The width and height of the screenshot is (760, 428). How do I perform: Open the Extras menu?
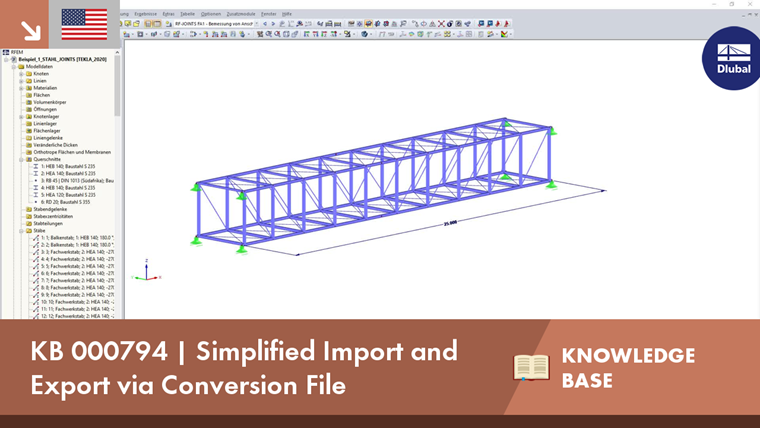click(x=168, y=14)
